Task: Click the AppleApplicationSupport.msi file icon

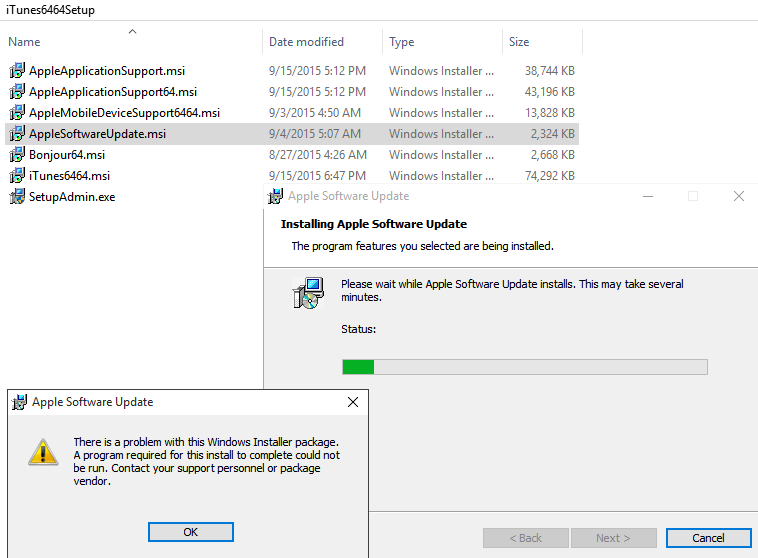Action: pyautogui.click(x=17, y=71)
